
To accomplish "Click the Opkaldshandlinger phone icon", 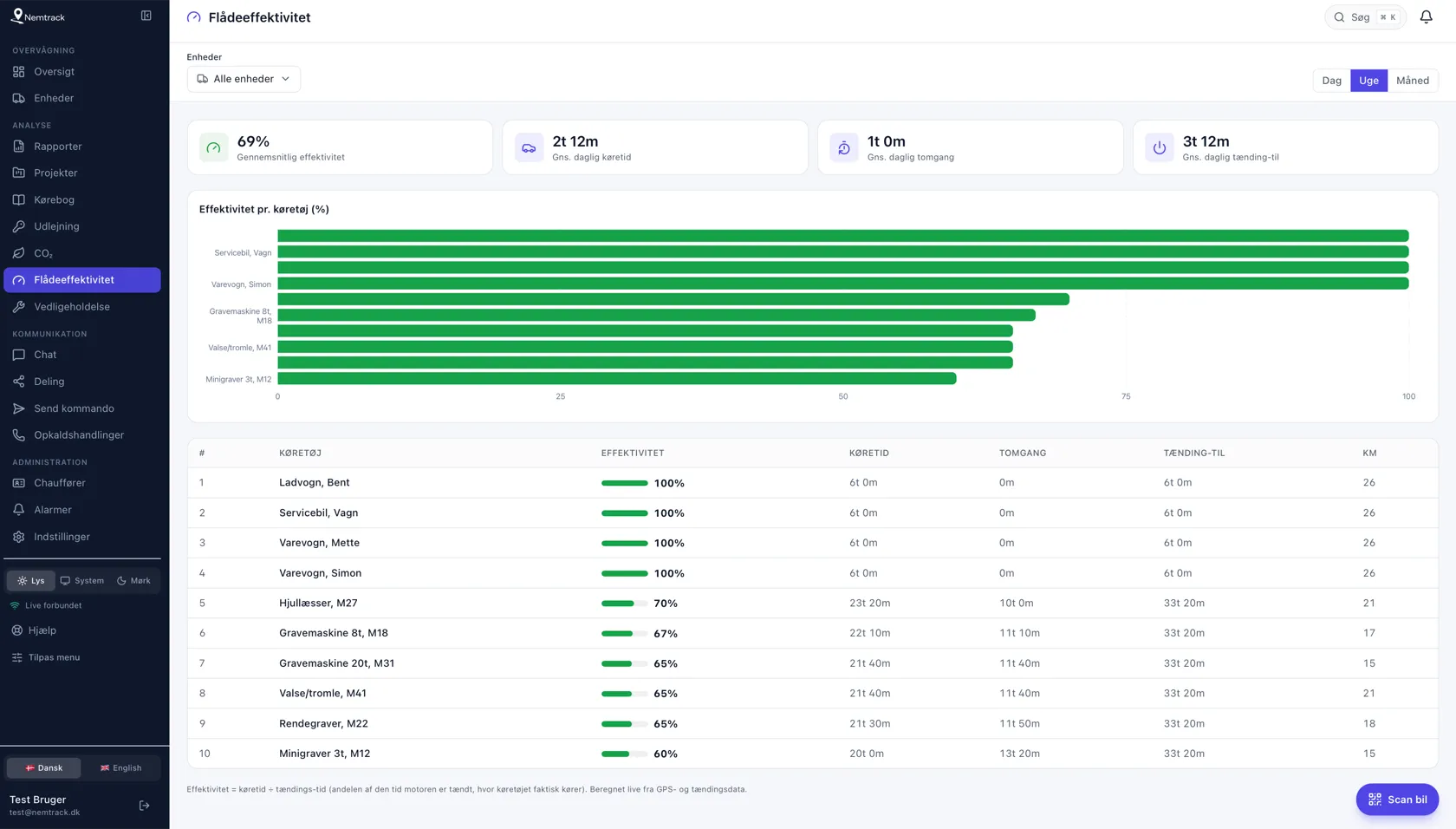I will point(18,435).
